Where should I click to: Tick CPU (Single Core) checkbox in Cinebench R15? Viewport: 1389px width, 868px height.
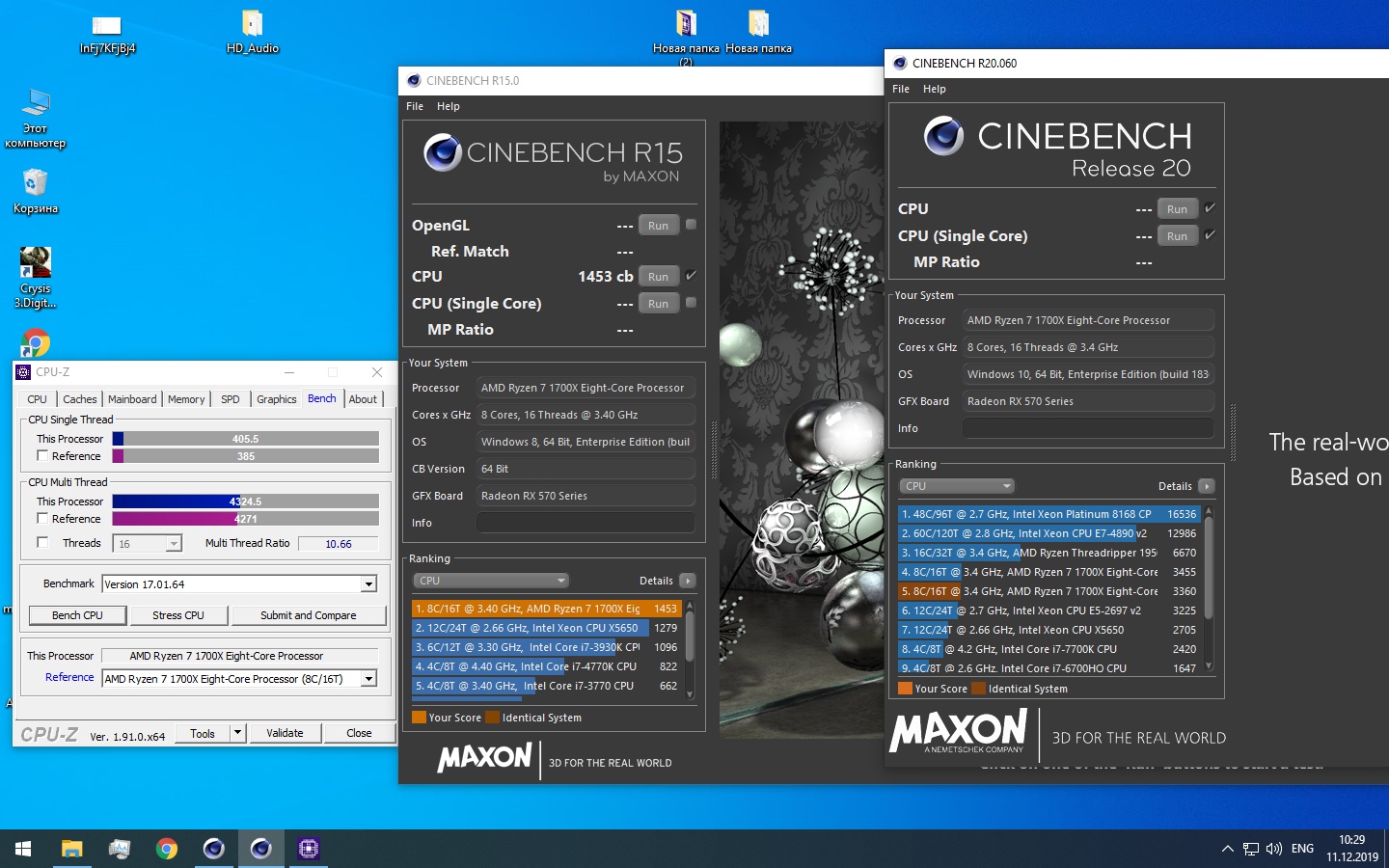pos(691,303)
